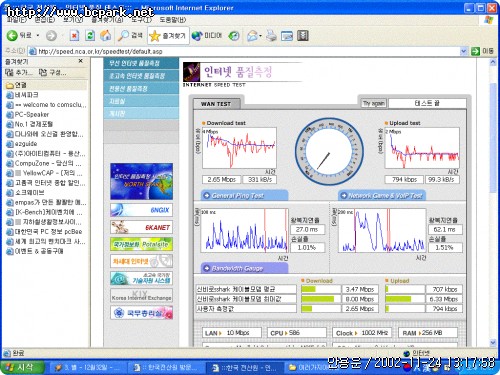The width and height of the screenshot is (500, 375).
Task: Click the Refresh page icon
Action: coord(90,35)
